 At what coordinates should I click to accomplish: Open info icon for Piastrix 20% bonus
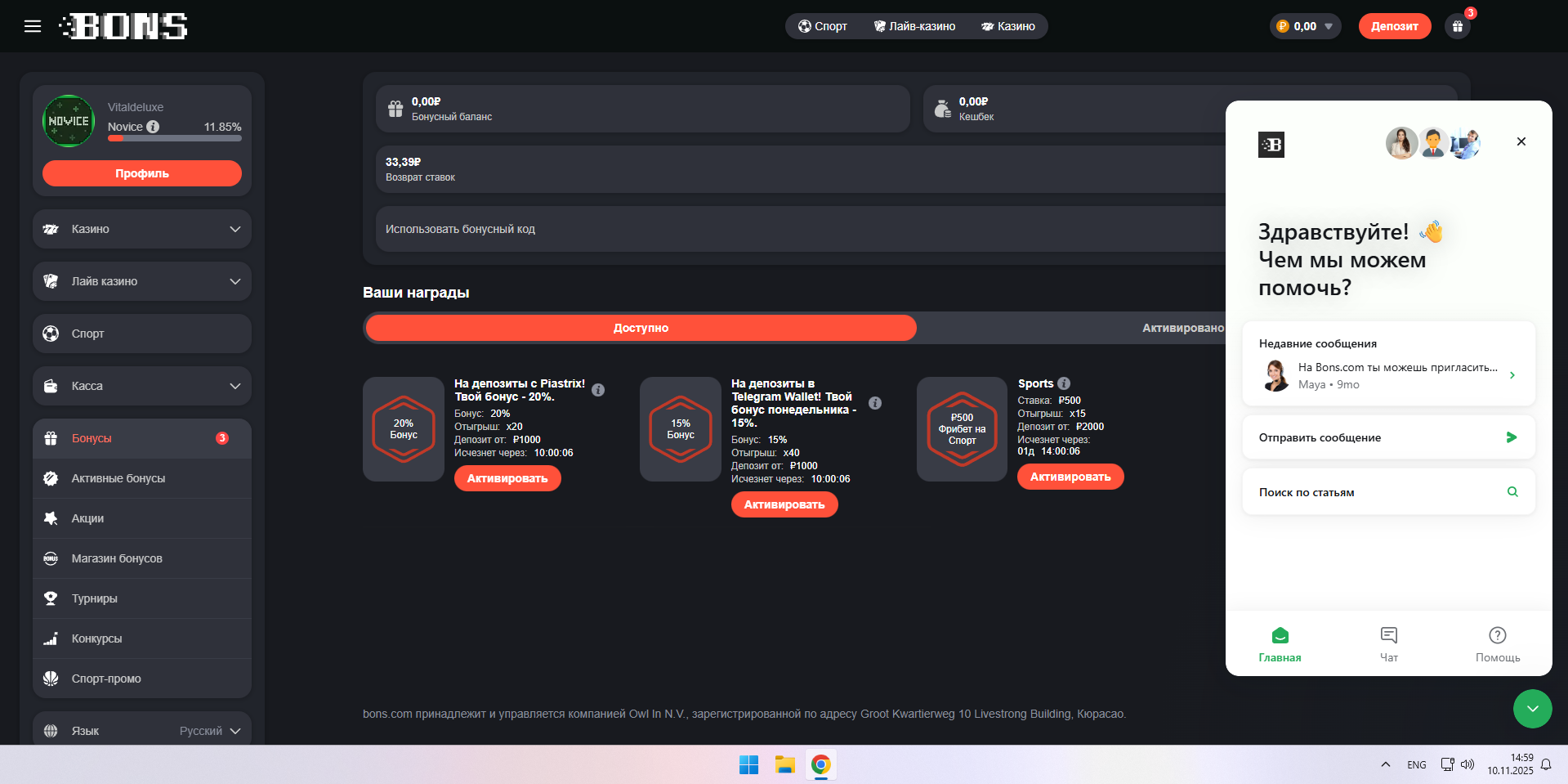[x=598, y=390]
